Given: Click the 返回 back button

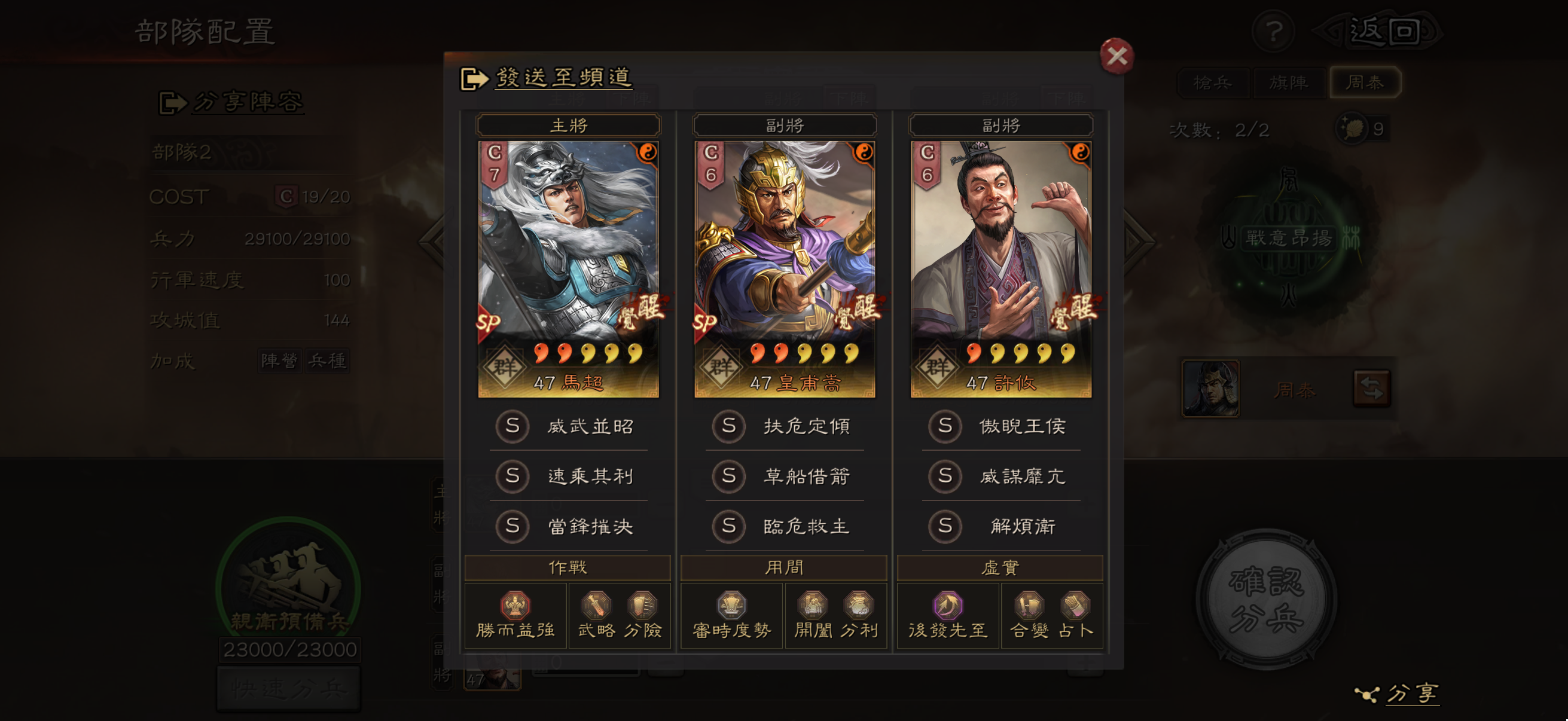Looking at the screenshot, I should [1380, 31].
